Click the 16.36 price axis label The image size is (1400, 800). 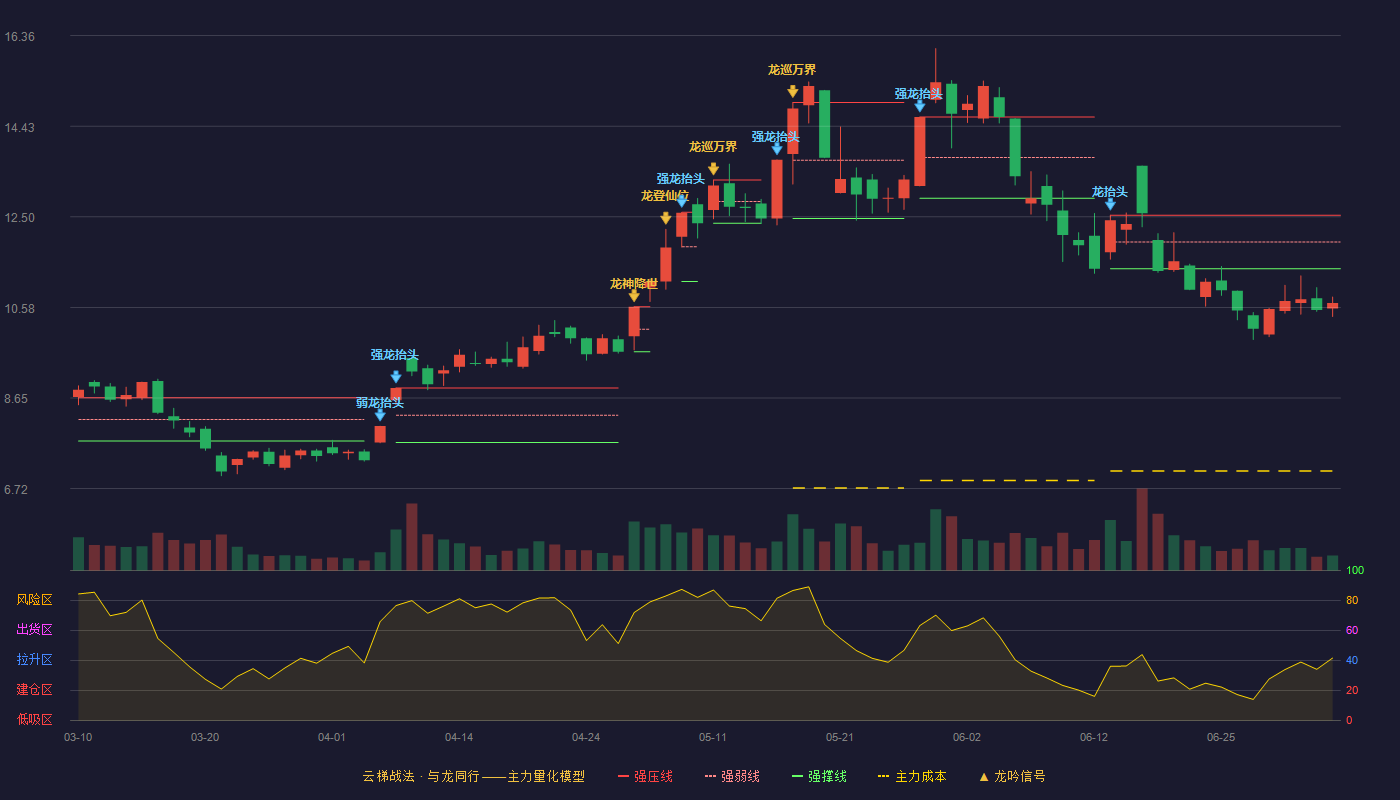click(19, 37)
